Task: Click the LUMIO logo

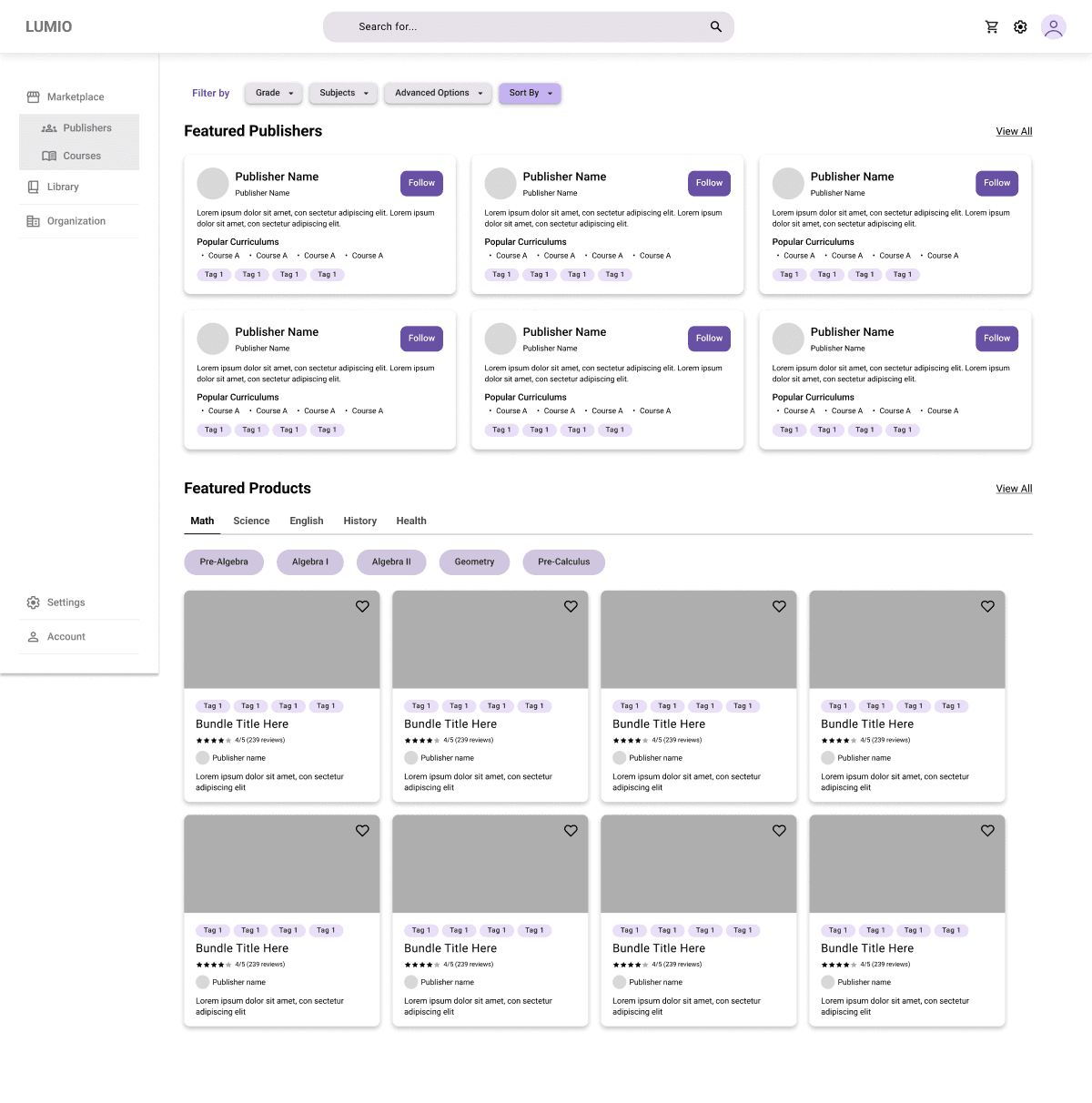Action: [49, 27]
